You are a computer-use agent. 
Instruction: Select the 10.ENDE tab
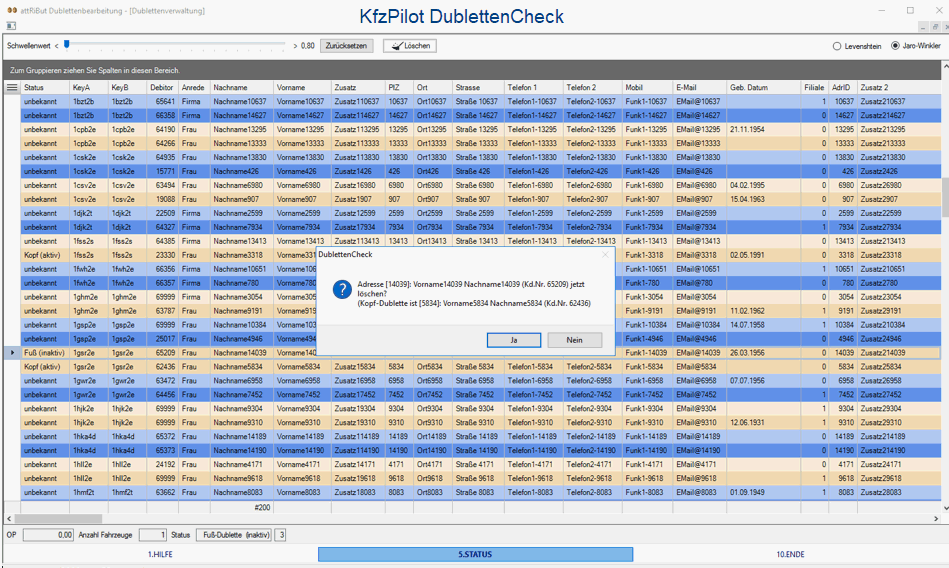pyautogui.click(x=790, y=554)
